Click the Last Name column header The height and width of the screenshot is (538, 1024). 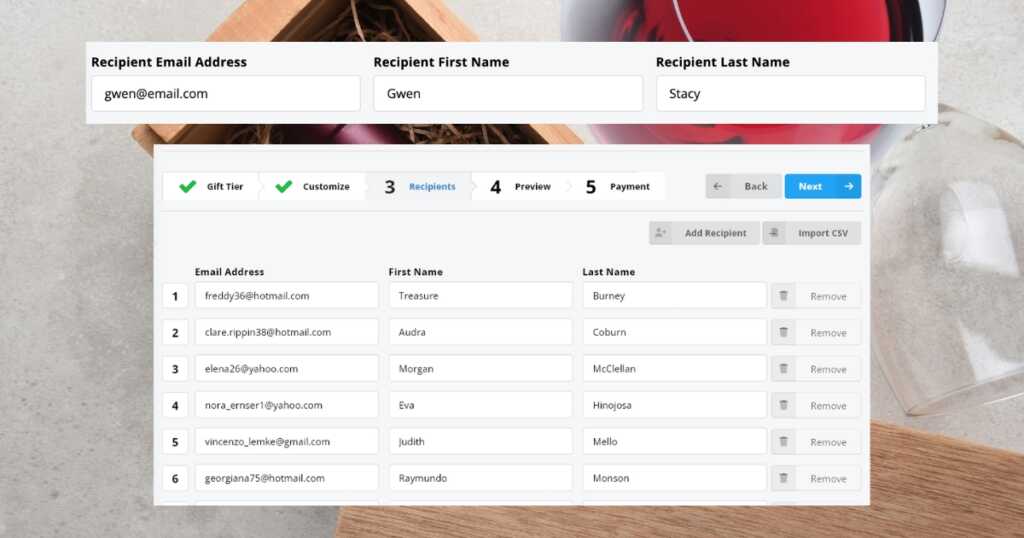click(x=609, y=272)
